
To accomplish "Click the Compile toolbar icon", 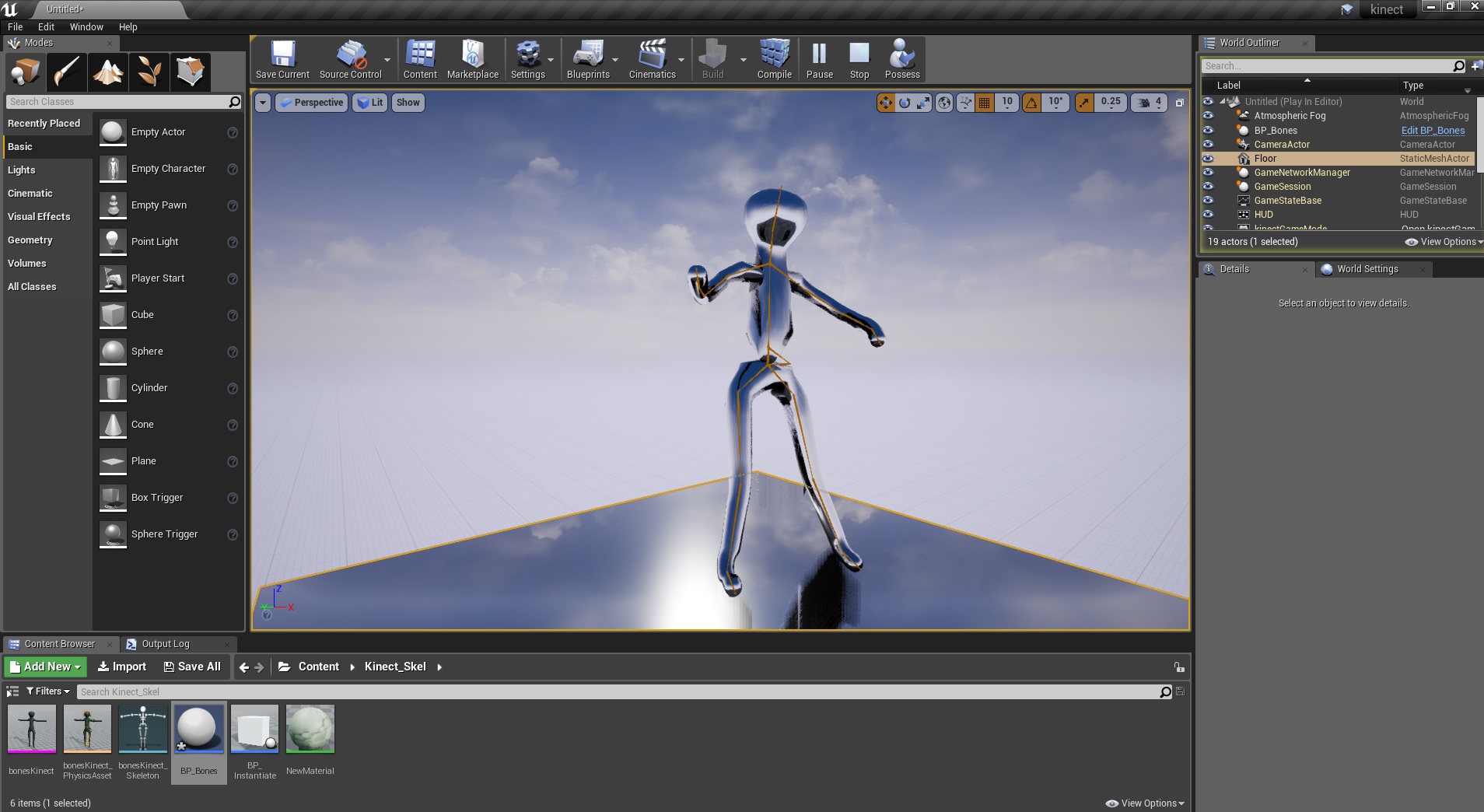I will click(775, 60).
